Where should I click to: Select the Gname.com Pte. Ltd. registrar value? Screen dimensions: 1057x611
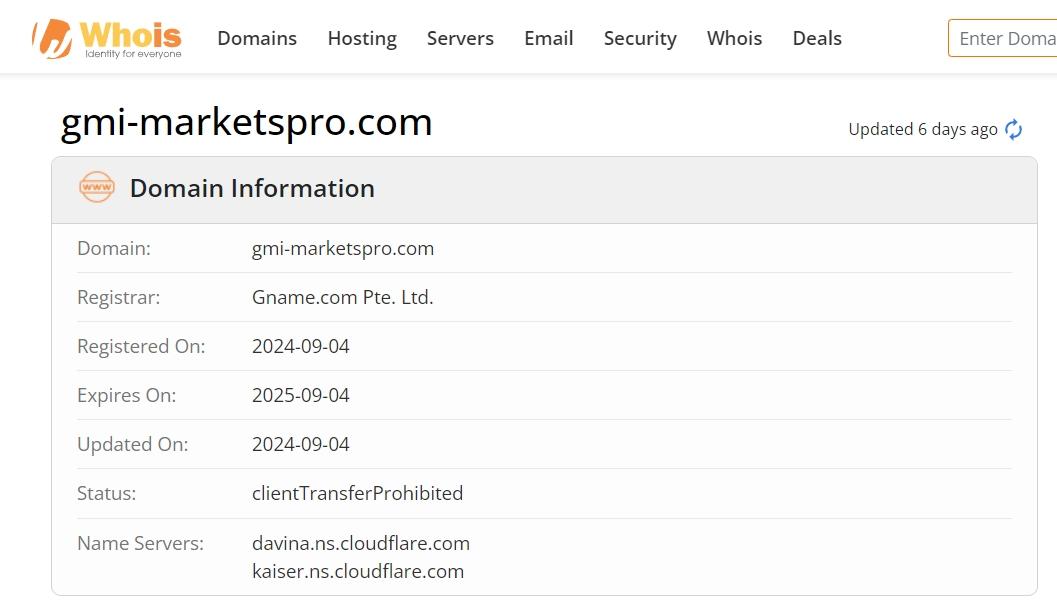click(342, 297)
